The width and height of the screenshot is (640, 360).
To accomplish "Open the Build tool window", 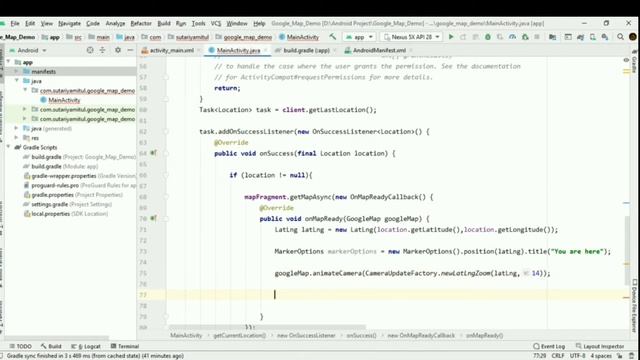I will [51, 346].
